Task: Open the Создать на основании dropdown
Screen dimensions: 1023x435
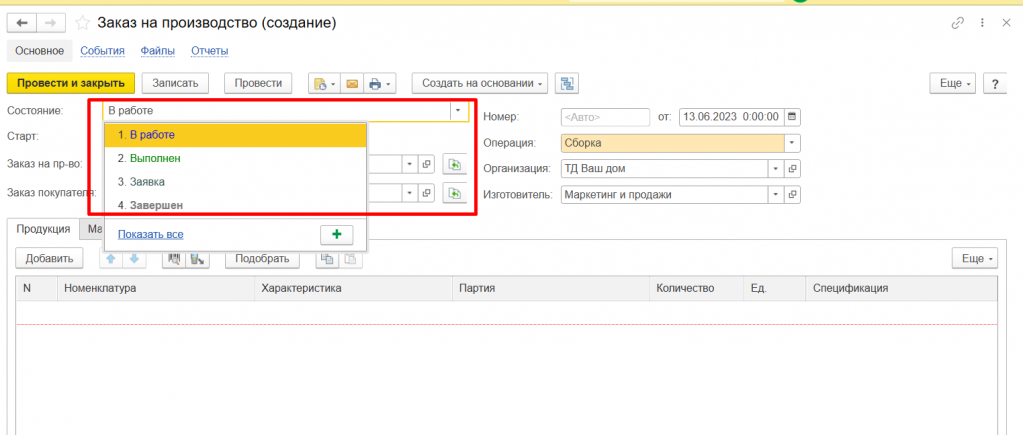Action: click(x=482, y=83)
